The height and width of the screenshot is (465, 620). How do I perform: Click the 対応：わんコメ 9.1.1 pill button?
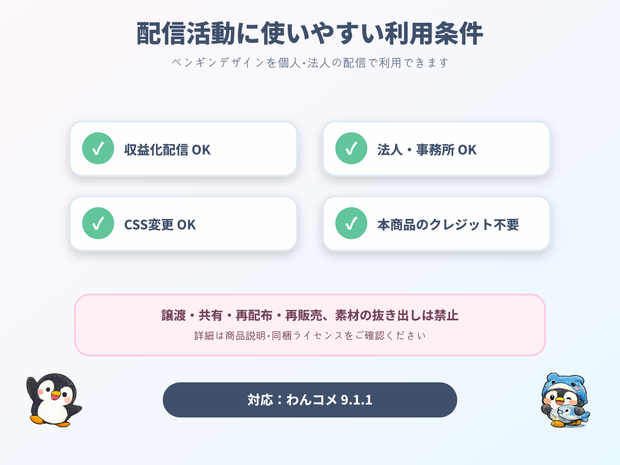click(310, 400)
